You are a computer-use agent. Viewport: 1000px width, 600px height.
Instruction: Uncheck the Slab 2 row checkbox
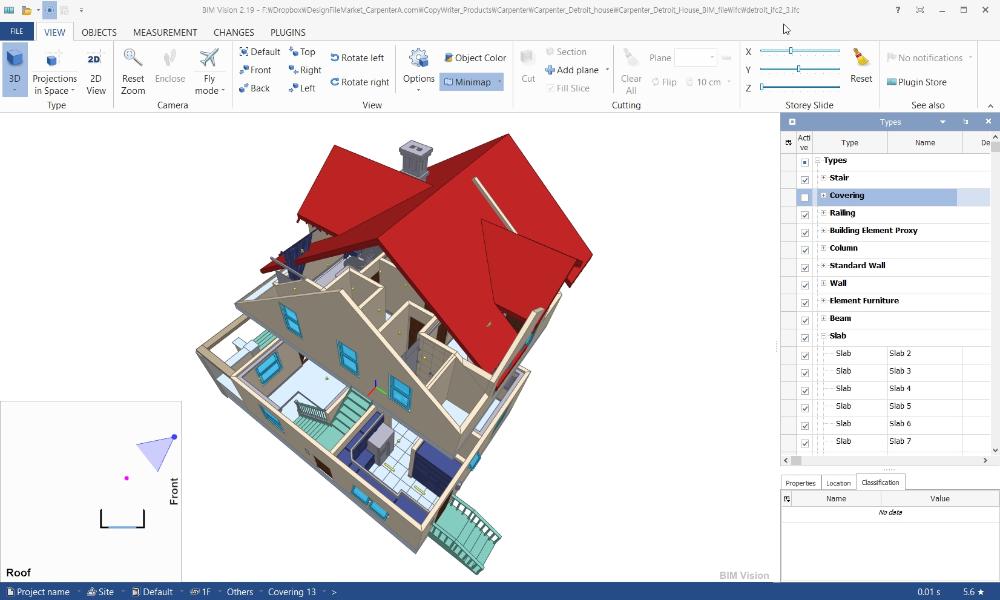pyautogui.click(x=804, y=355)
